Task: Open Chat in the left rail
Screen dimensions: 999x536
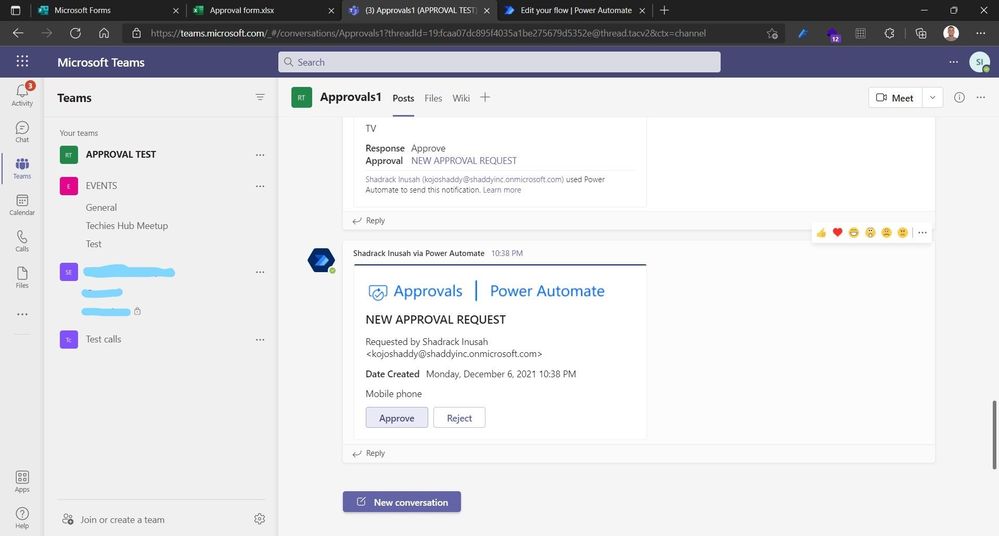Action: pyautogui.click(x=22, y=132)
